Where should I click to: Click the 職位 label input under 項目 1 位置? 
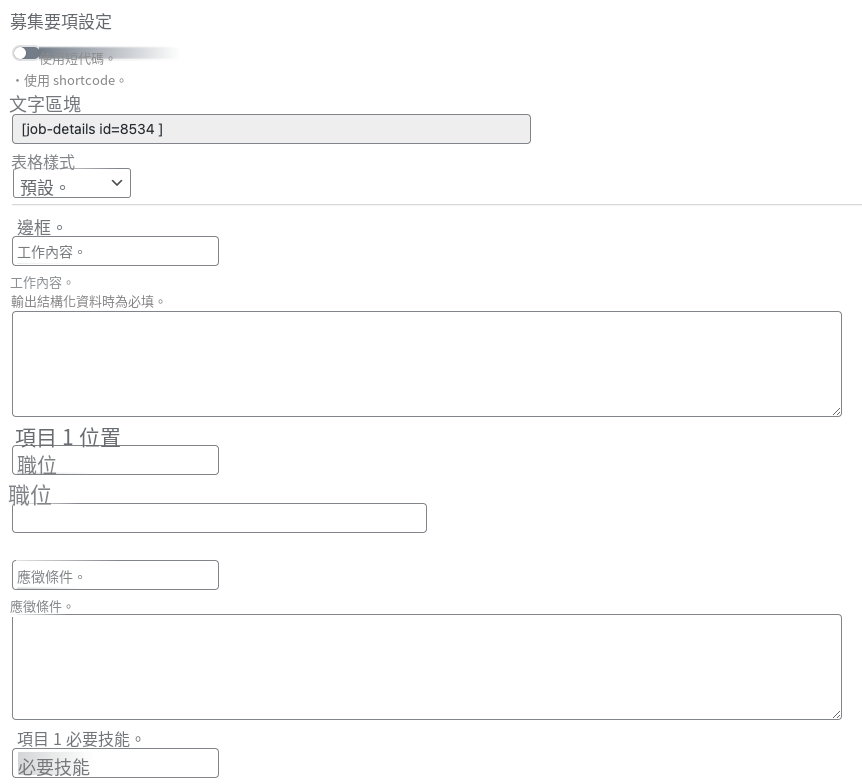point(115,460)
